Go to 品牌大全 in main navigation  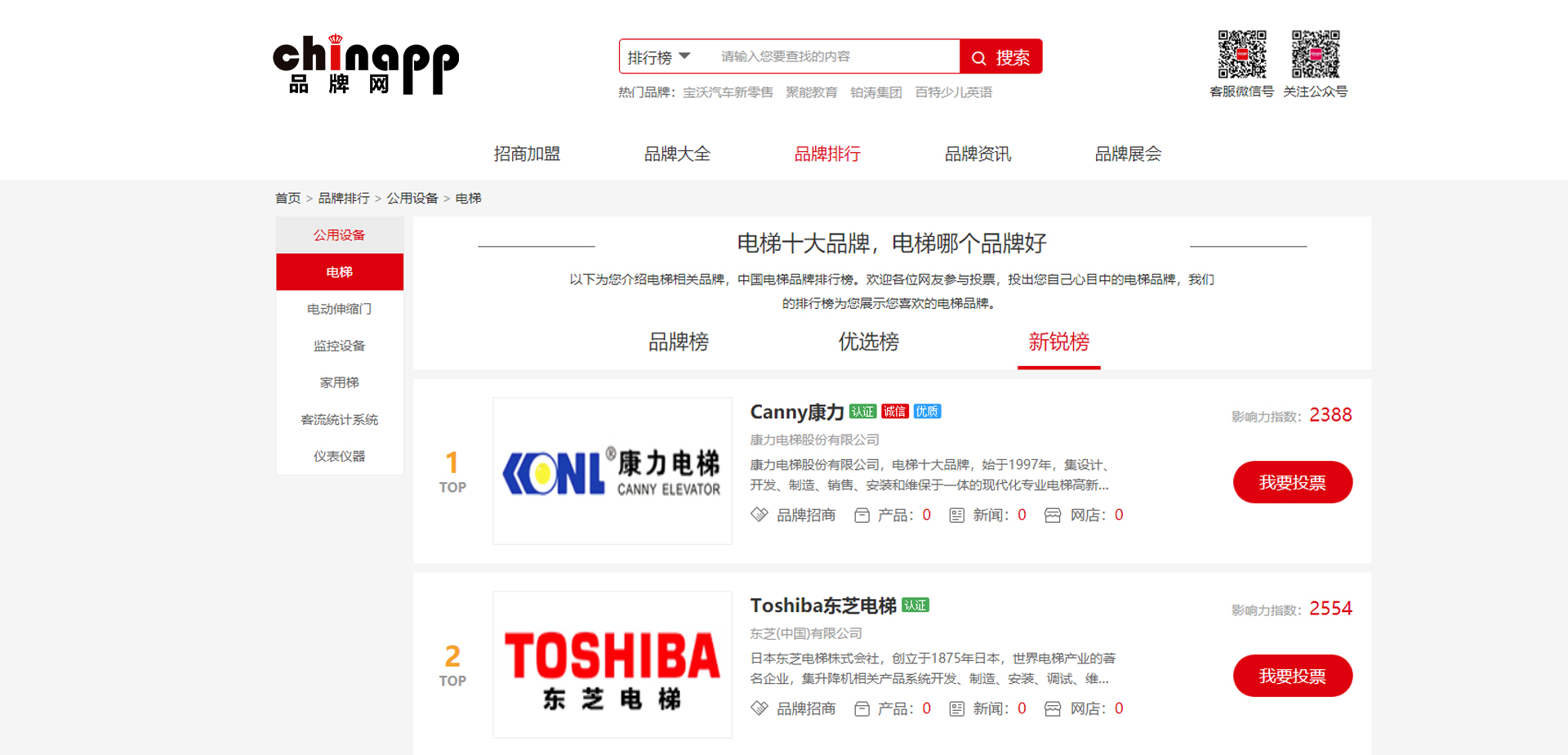tap(677, 154)
